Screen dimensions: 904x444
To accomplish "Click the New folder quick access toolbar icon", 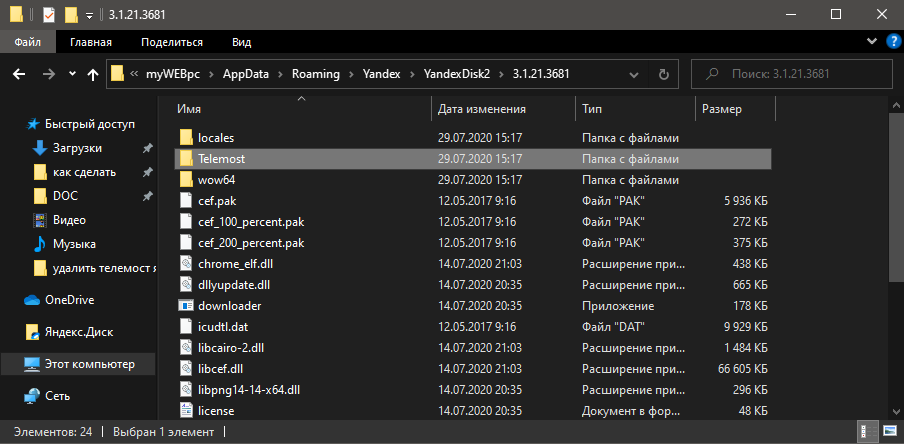I will click(71, 14).
